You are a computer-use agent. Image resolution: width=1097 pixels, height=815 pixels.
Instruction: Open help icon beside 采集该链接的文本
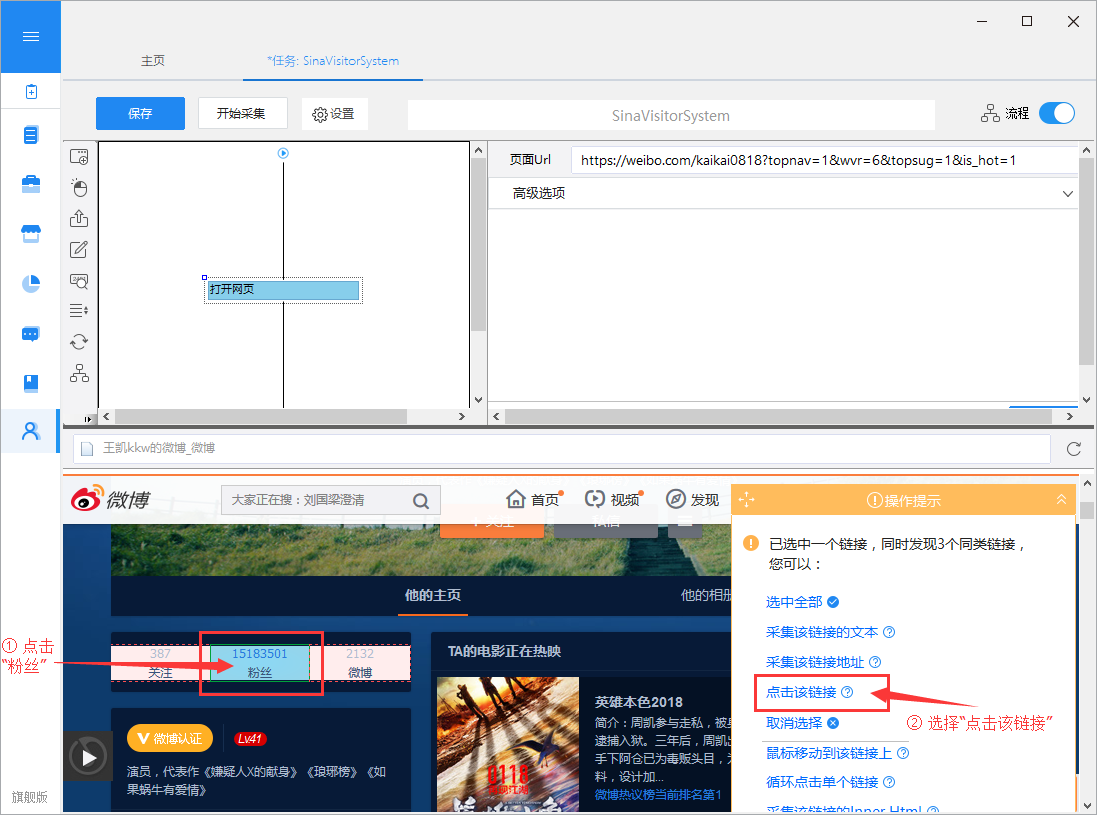(x=889, y=632)
